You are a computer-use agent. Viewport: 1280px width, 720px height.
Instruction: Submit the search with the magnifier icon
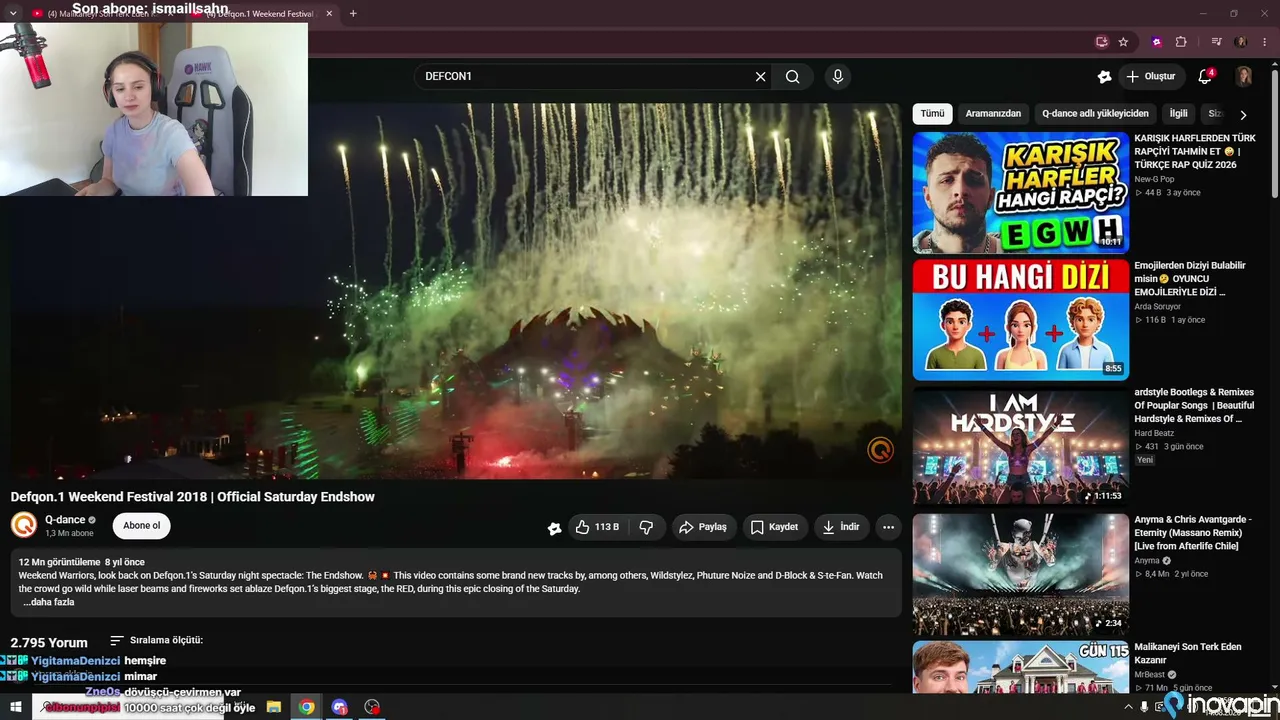point(793,77)
